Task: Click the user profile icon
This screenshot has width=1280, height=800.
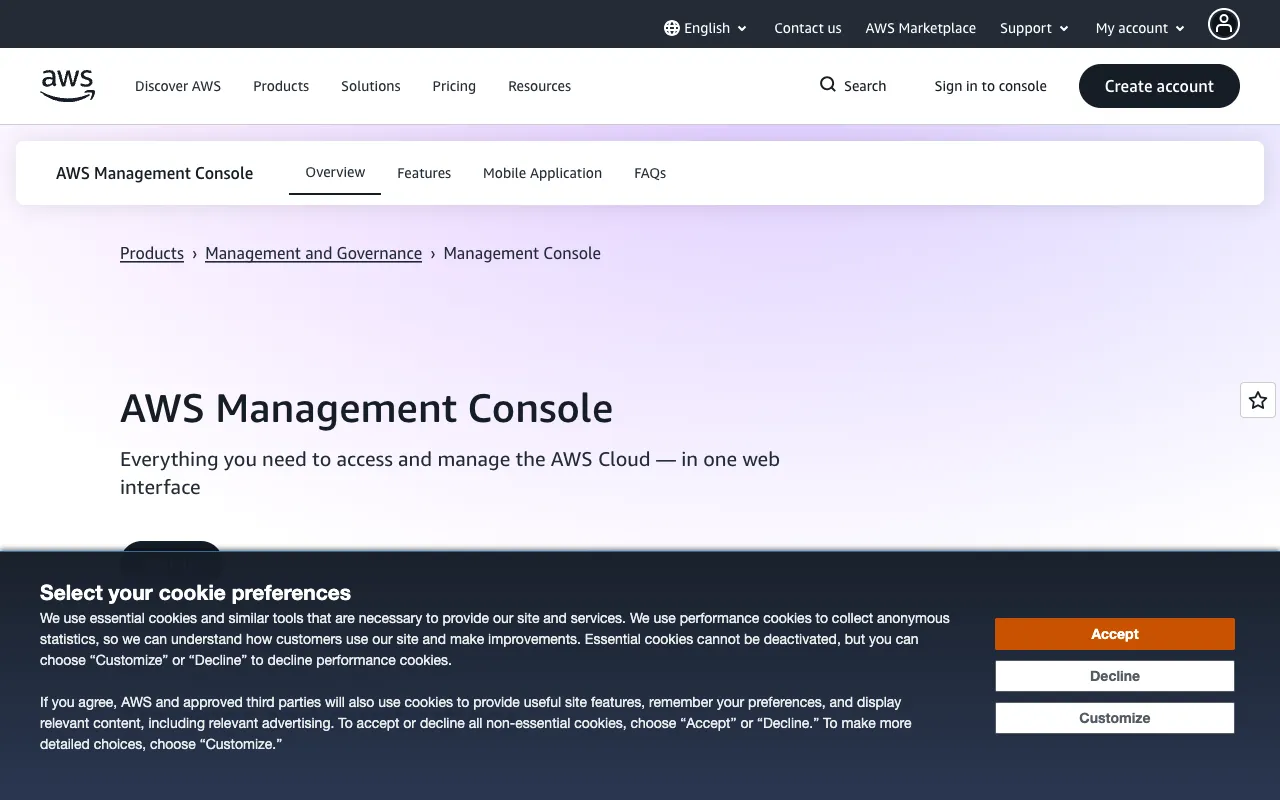Action: click(x=1224, y=24)
